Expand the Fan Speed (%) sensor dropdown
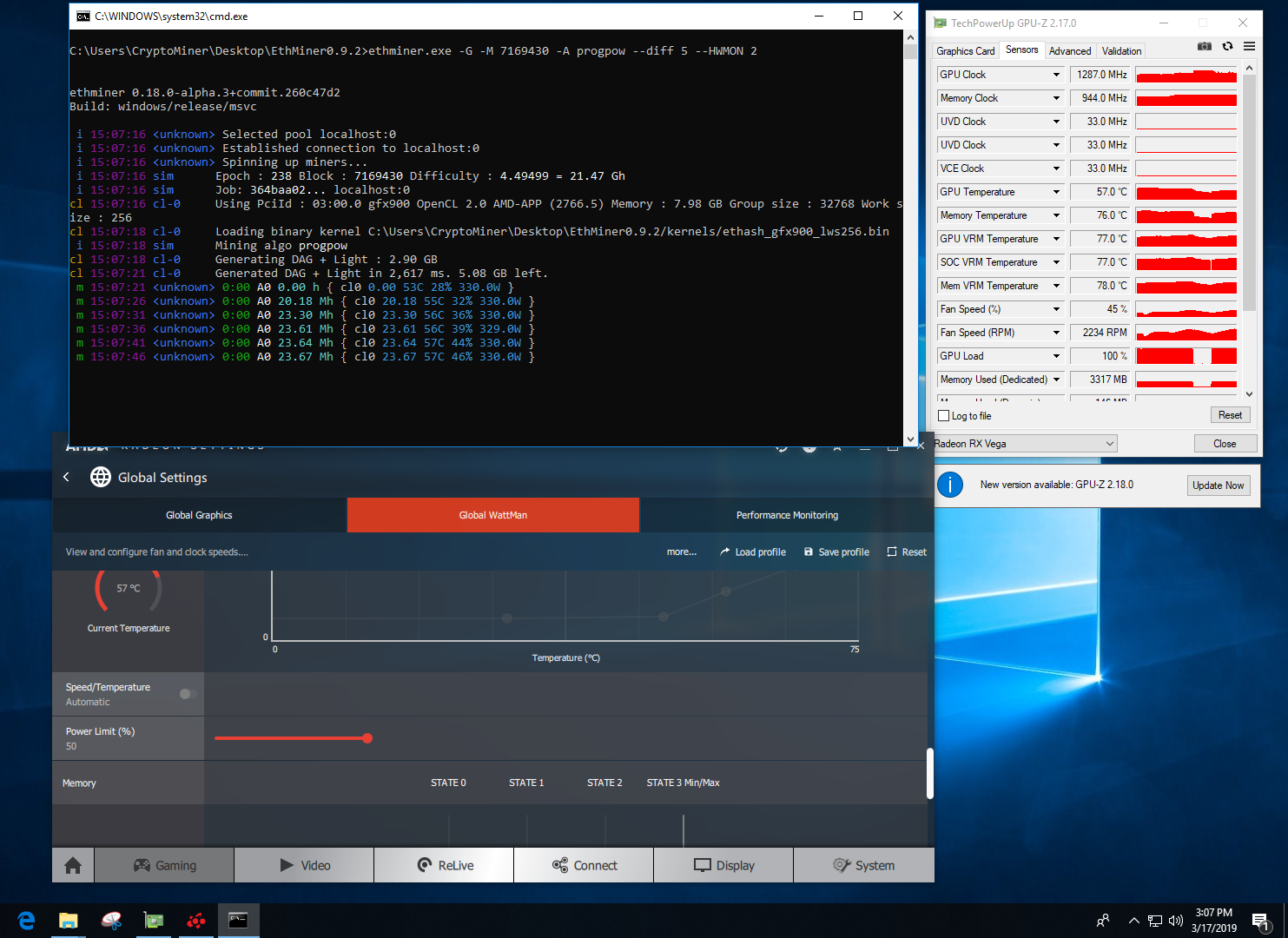1288x938 pixels. [1057, 309]
